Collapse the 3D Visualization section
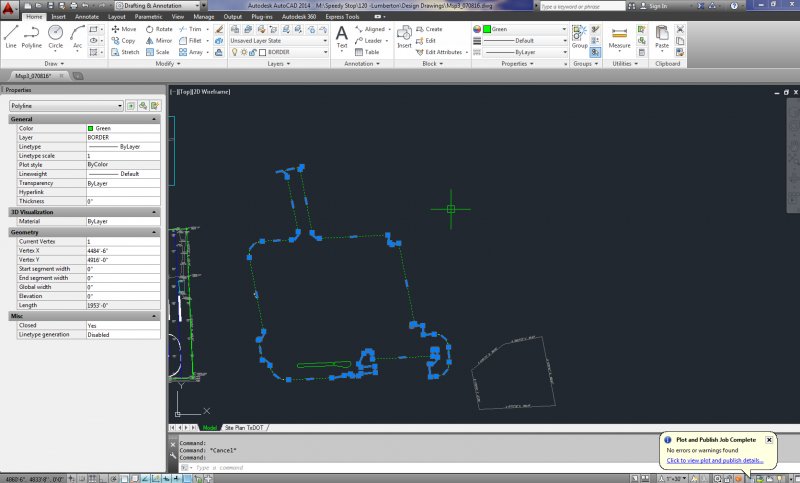 [x=154, y=212]
